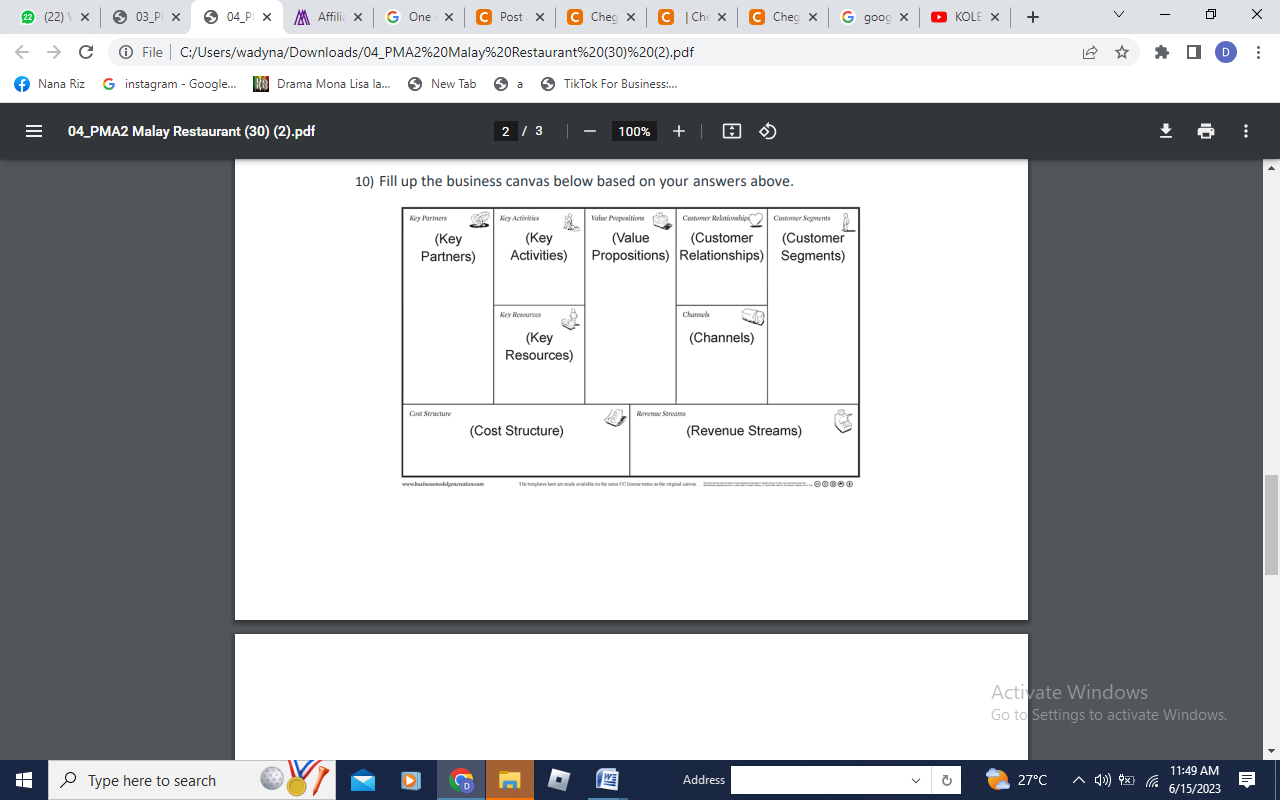Download the PDF file
Image resolution: width=1280 pixels, height=800 pixels.
tap(1165, 131)
